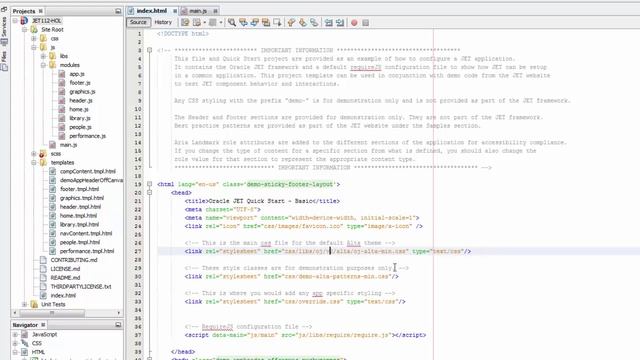
Task: Expand the scss folder
Action: click(x=34, y=154)
